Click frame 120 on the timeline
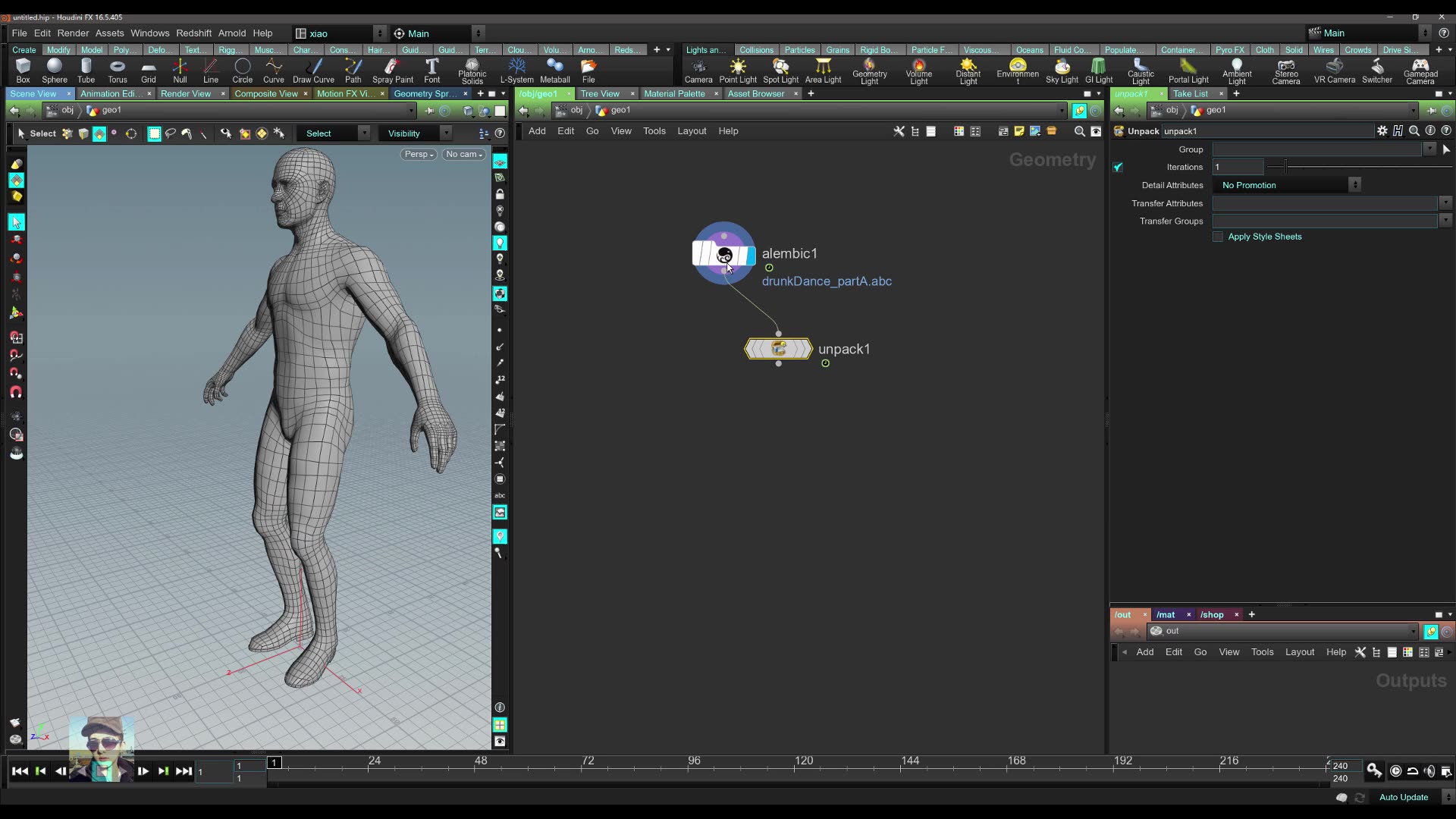Screen dimensions: 1456x819 tap(803, 761)
